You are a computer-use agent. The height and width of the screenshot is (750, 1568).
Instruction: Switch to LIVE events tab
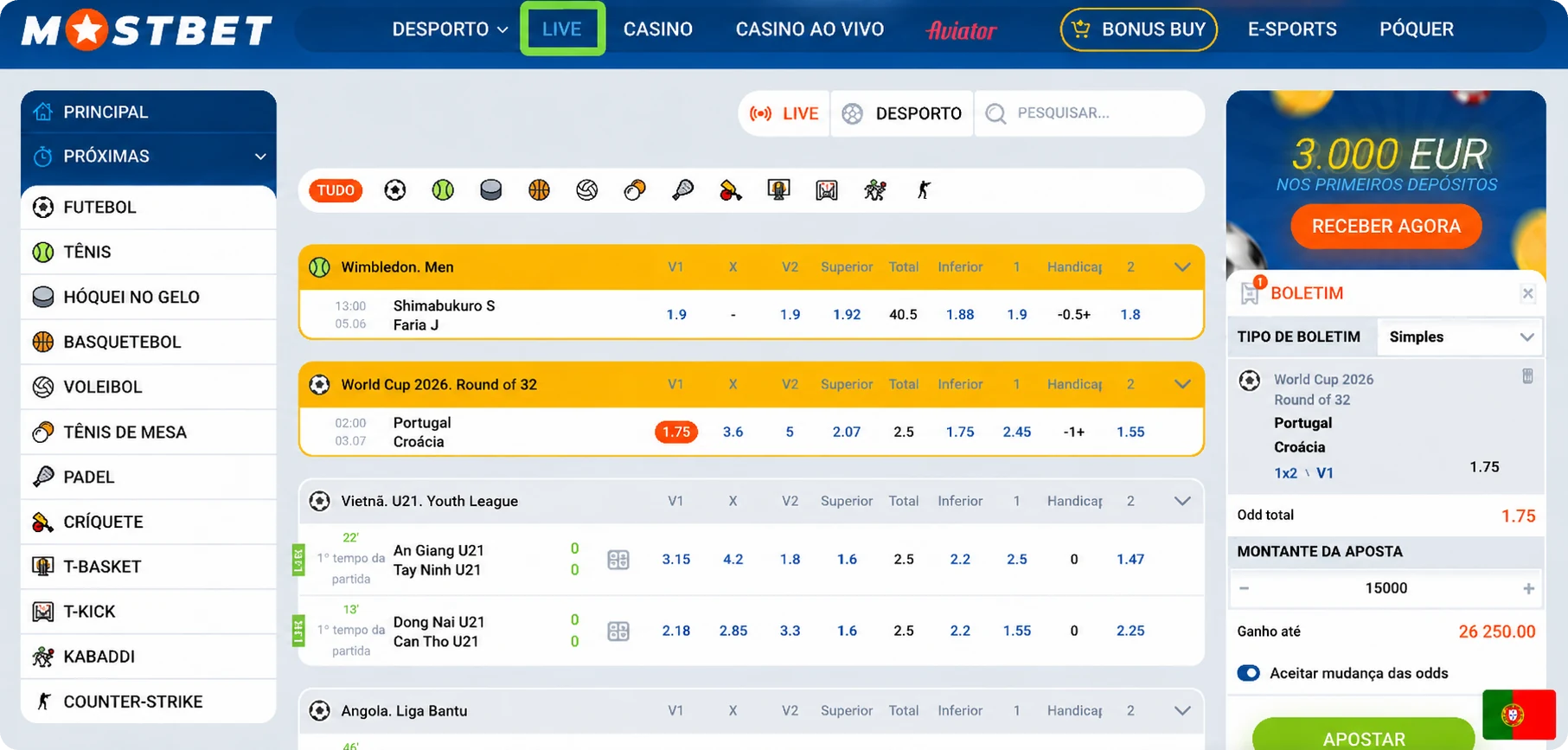coord(784,113)
